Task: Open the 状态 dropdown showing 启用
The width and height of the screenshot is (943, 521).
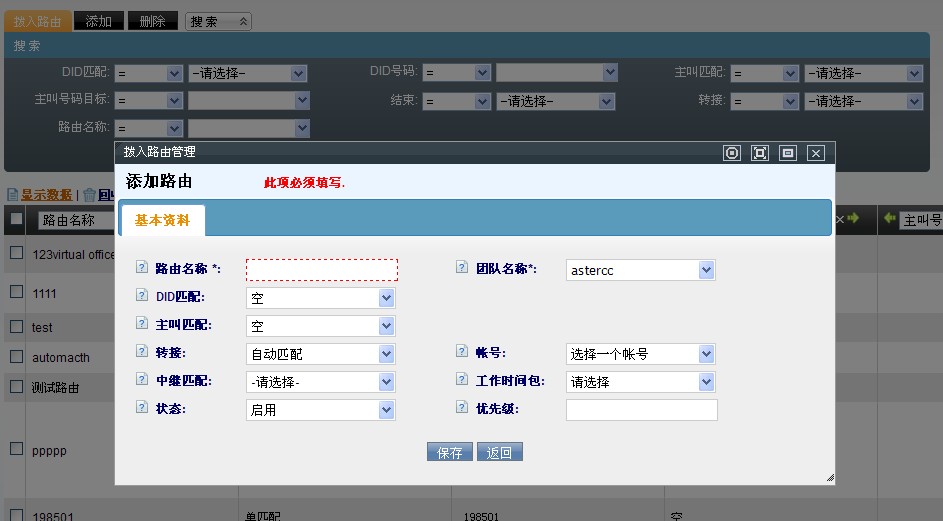Action: [x=321, y=410]
